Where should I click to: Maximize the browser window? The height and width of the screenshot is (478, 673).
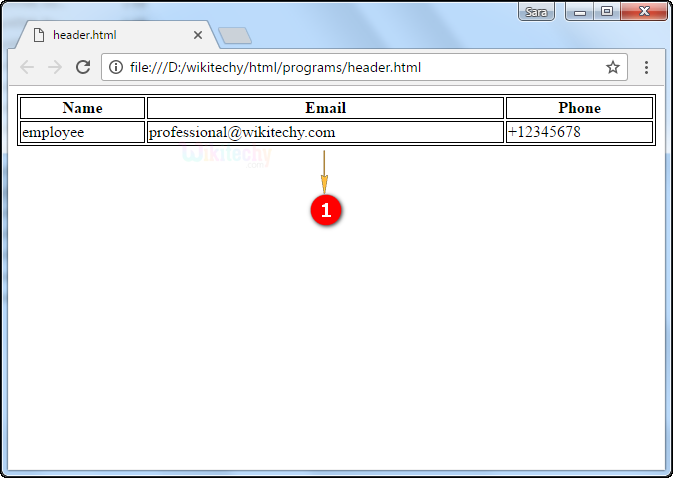click(x=607, y=12)
